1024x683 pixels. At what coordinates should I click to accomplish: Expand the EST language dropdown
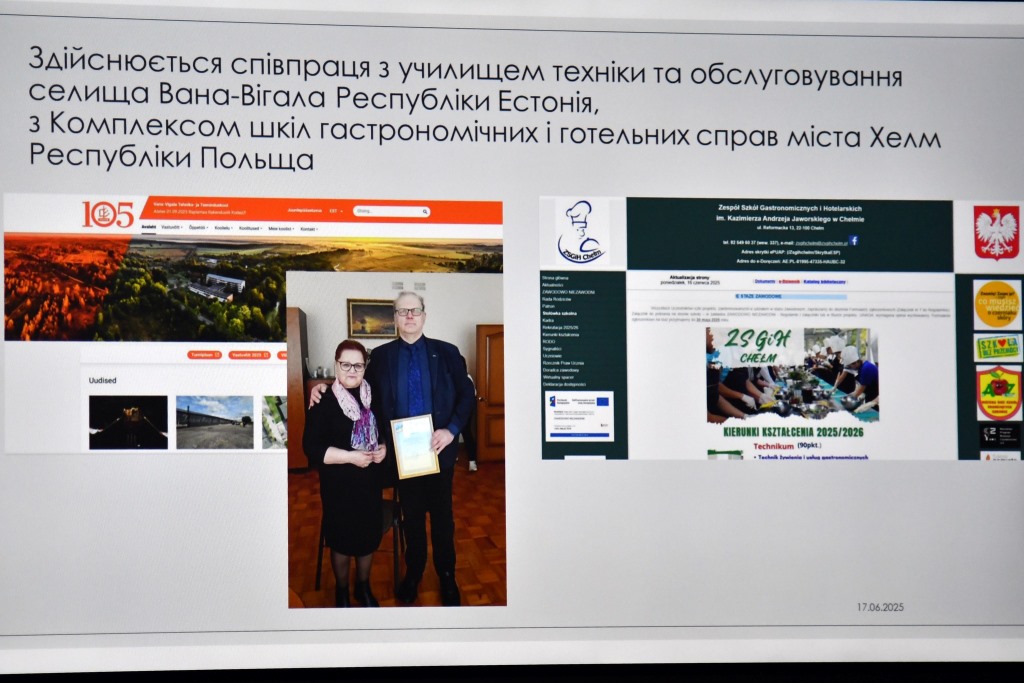(334, 211)
